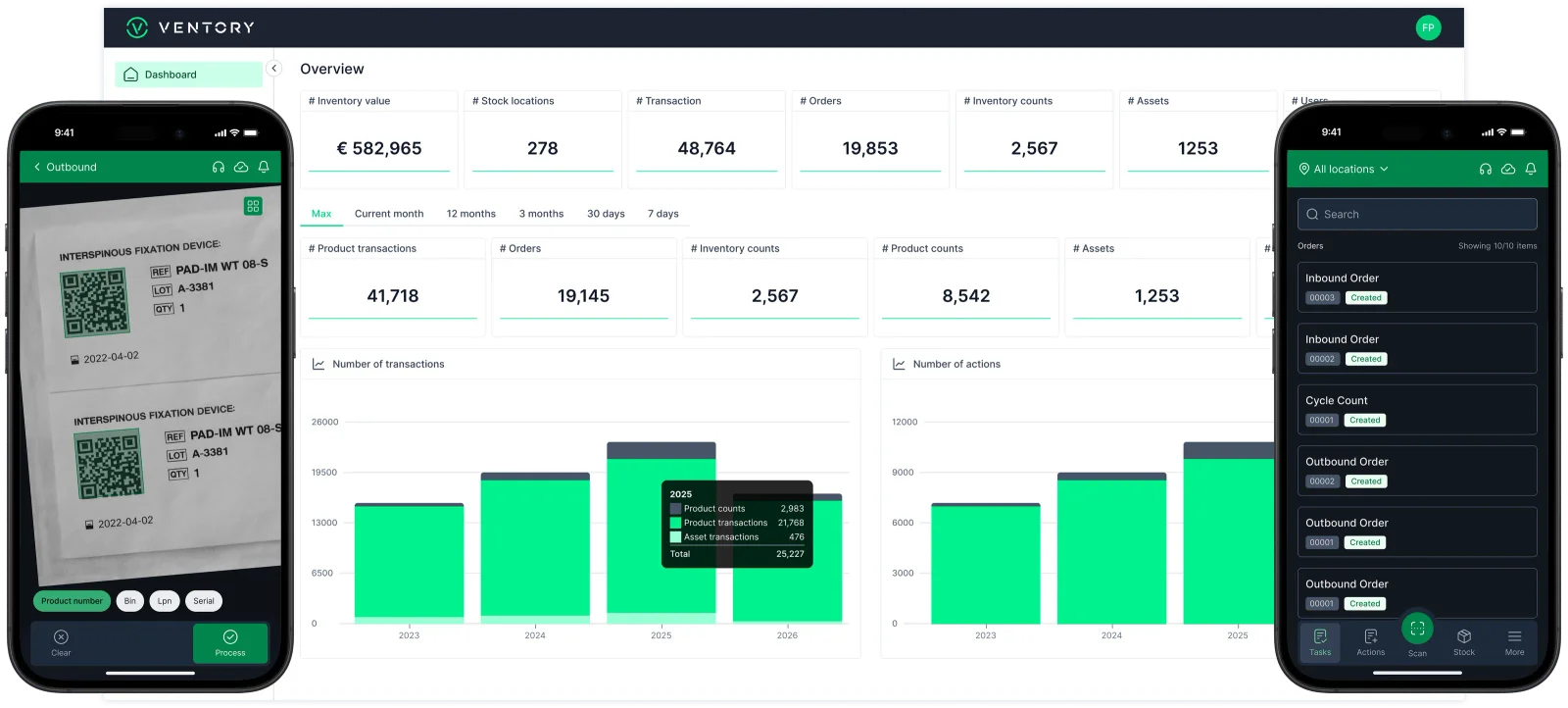Tap the cloud sync icon on the Outbound phone screen
Screen dimensions: 1568x708
241,167
